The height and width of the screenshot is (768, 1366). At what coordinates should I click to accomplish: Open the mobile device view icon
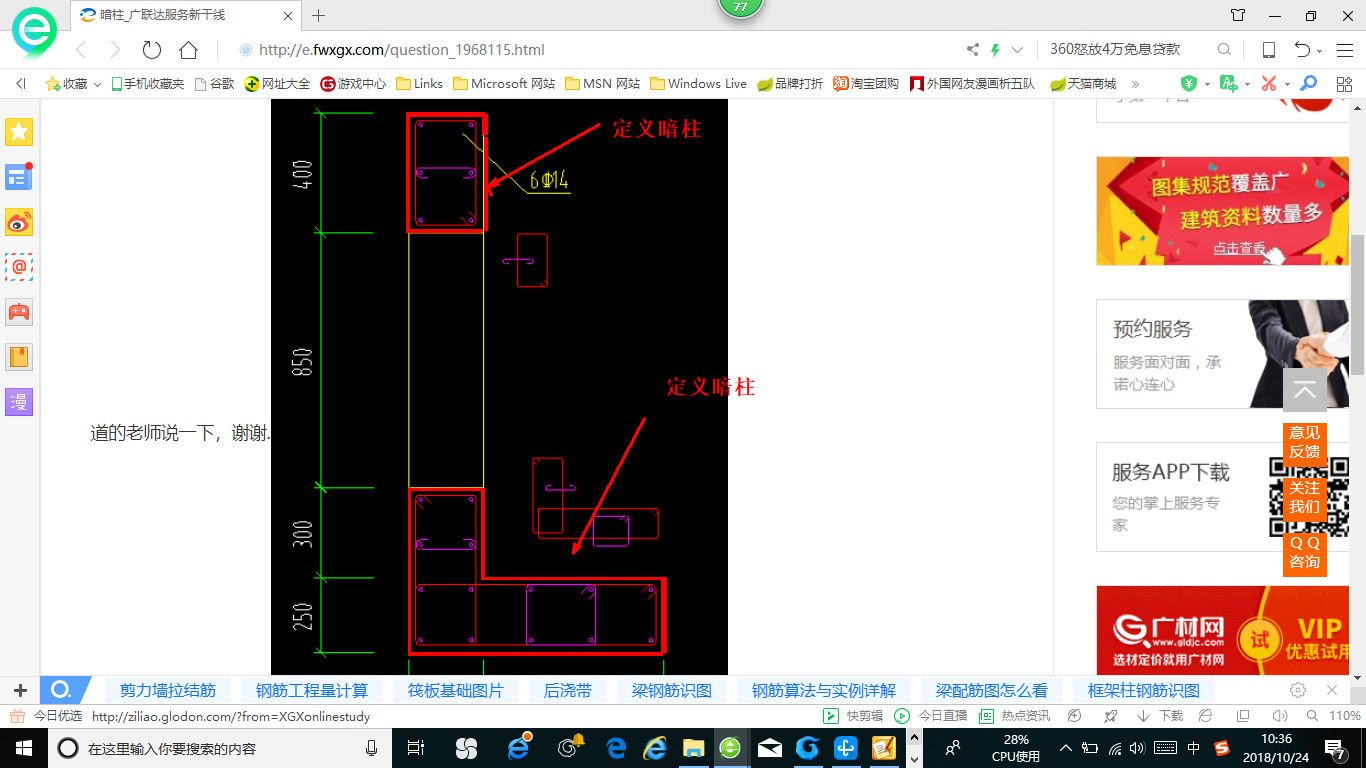(1268, 50)
